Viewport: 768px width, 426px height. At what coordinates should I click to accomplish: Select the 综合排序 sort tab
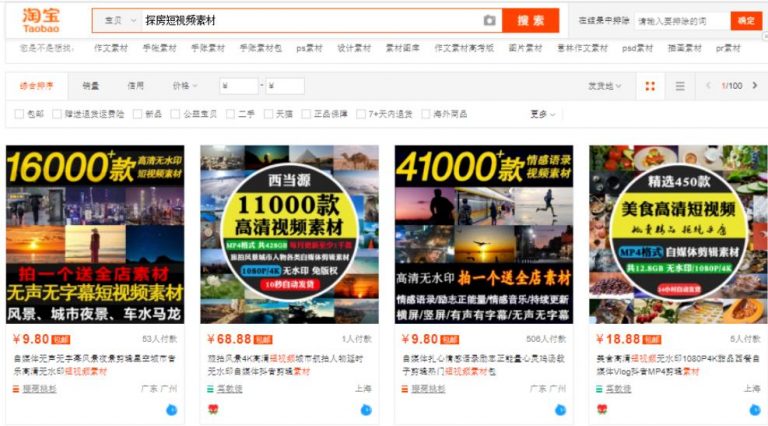37,86
